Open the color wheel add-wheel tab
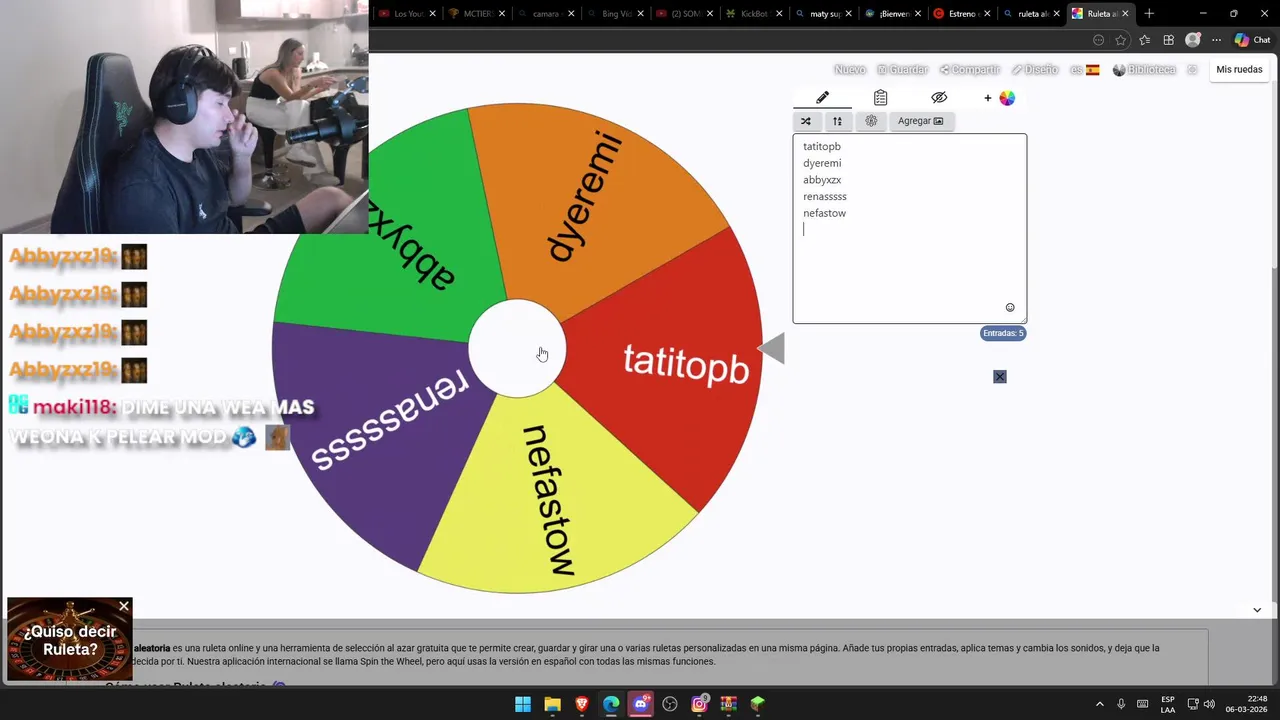This screenshot has height=720, width=1280. click(999, 97)
